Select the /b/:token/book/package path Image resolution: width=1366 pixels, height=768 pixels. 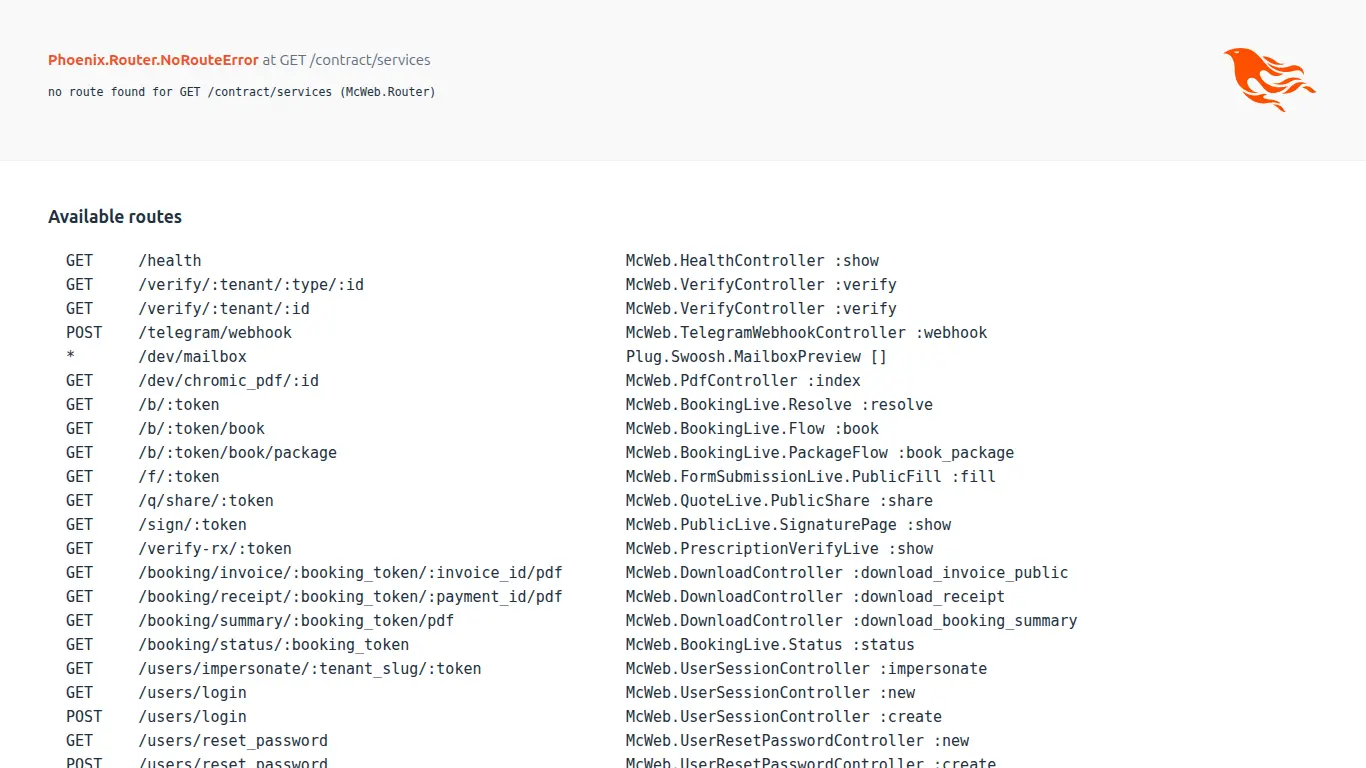pyautogui.click(x=238, y=453)
